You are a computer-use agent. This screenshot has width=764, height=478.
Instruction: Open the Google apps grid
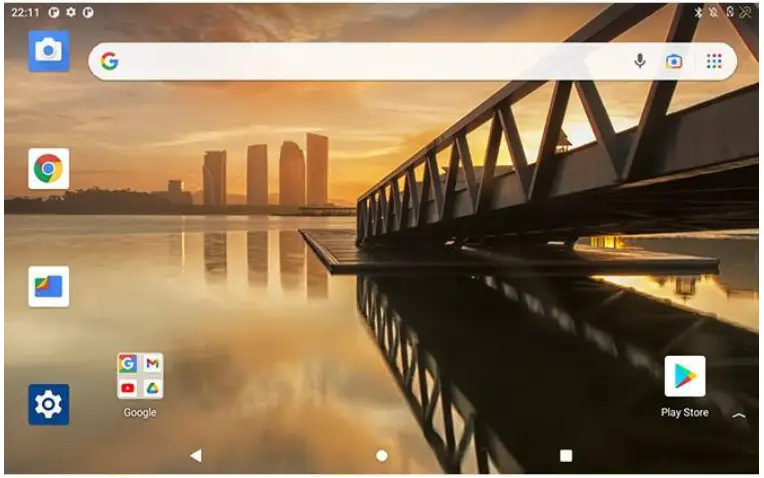[714, 61]
